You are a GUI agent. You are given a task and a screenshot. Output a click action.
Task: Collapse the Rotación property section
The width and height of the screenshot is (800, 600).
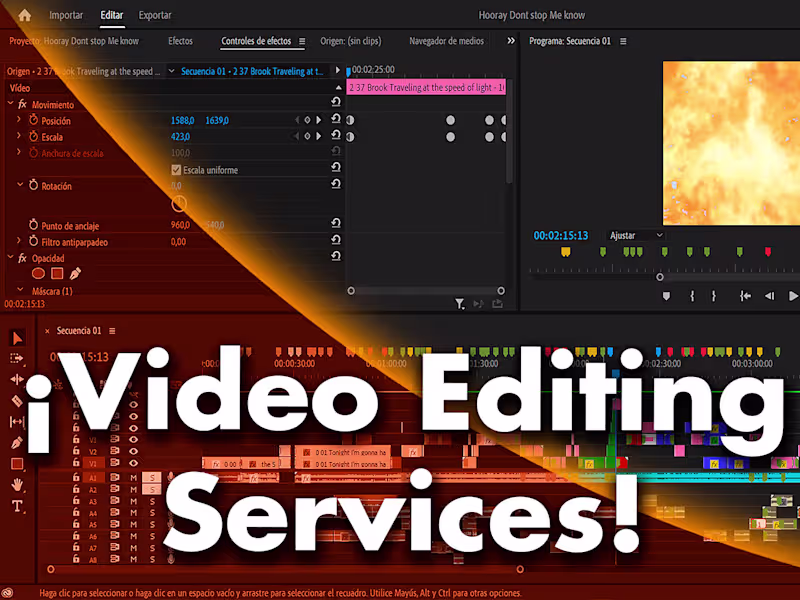coord(21,185)
